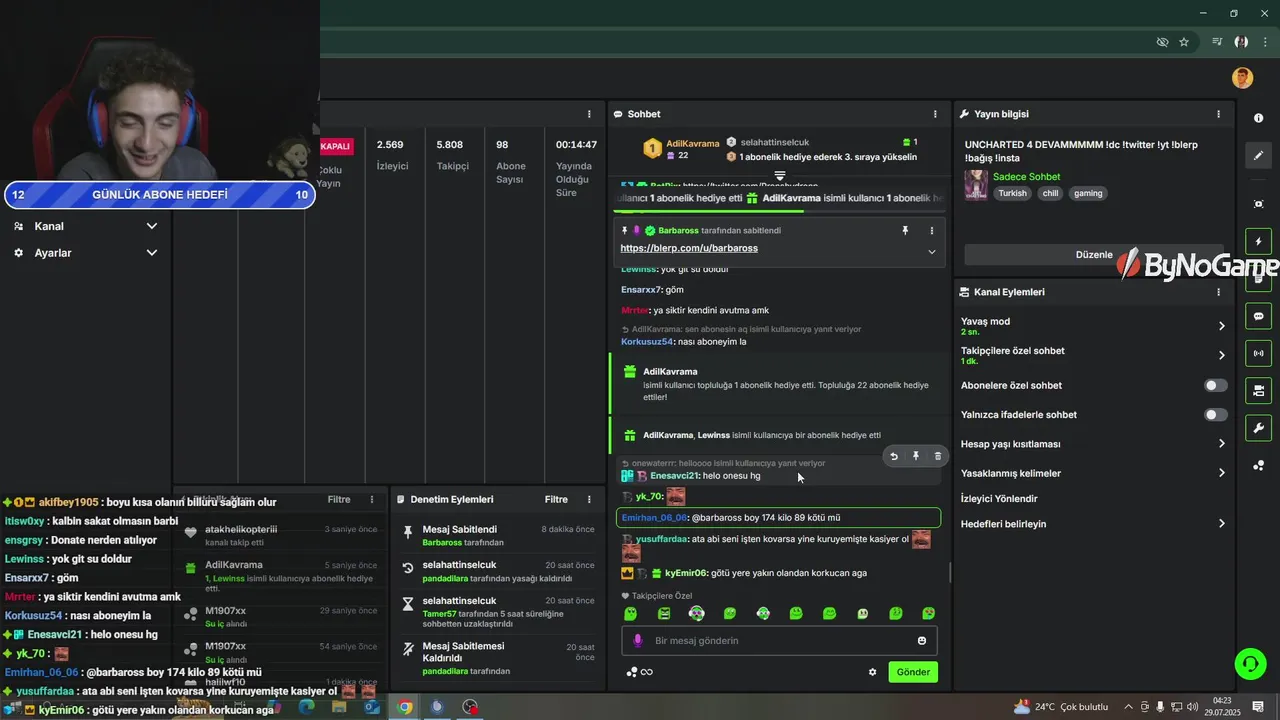Open the chat bubble sidebar icon

[x=1258, y=316]
